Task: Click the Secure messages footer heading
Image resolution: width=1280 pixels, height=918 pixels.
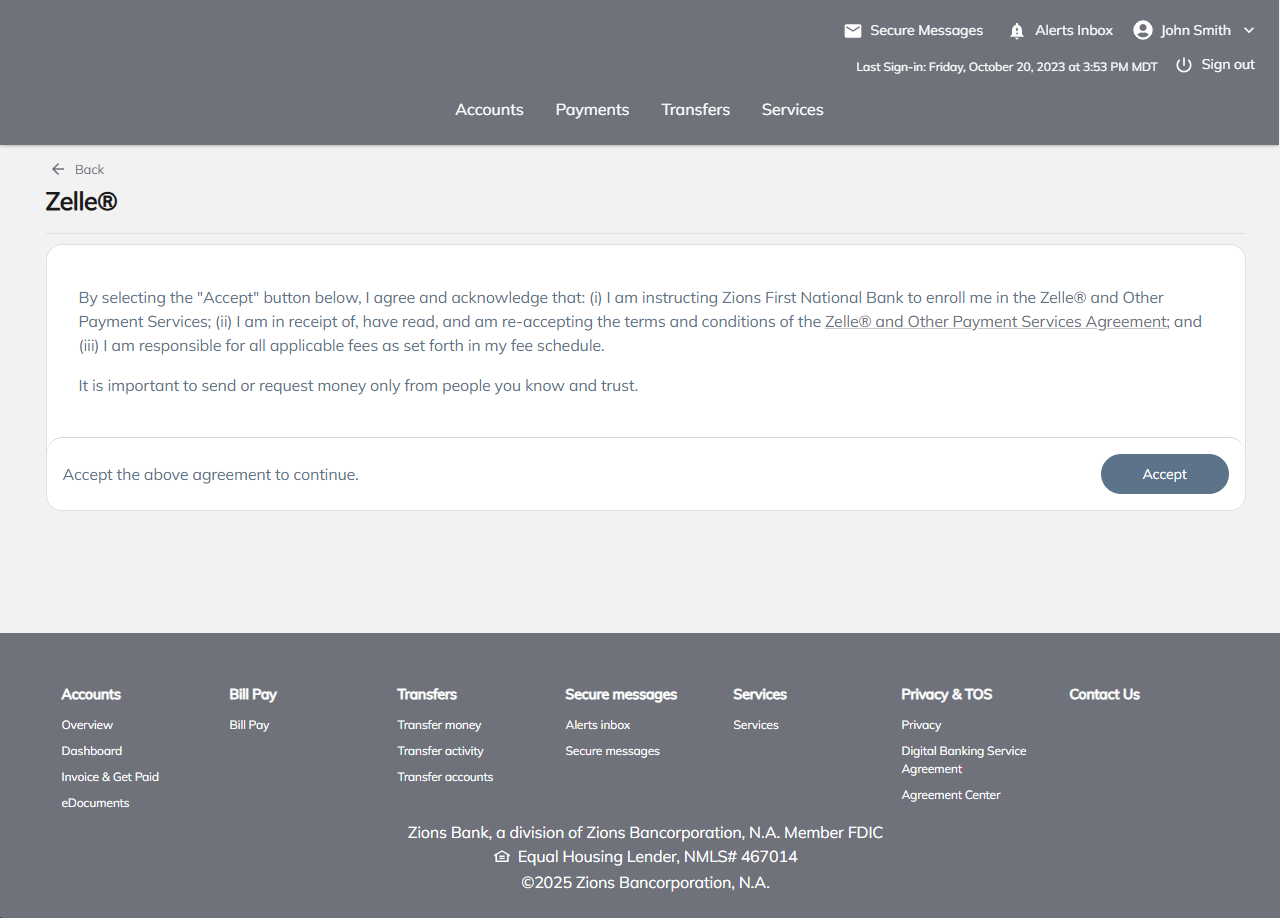Action: [x=621, y=694]
